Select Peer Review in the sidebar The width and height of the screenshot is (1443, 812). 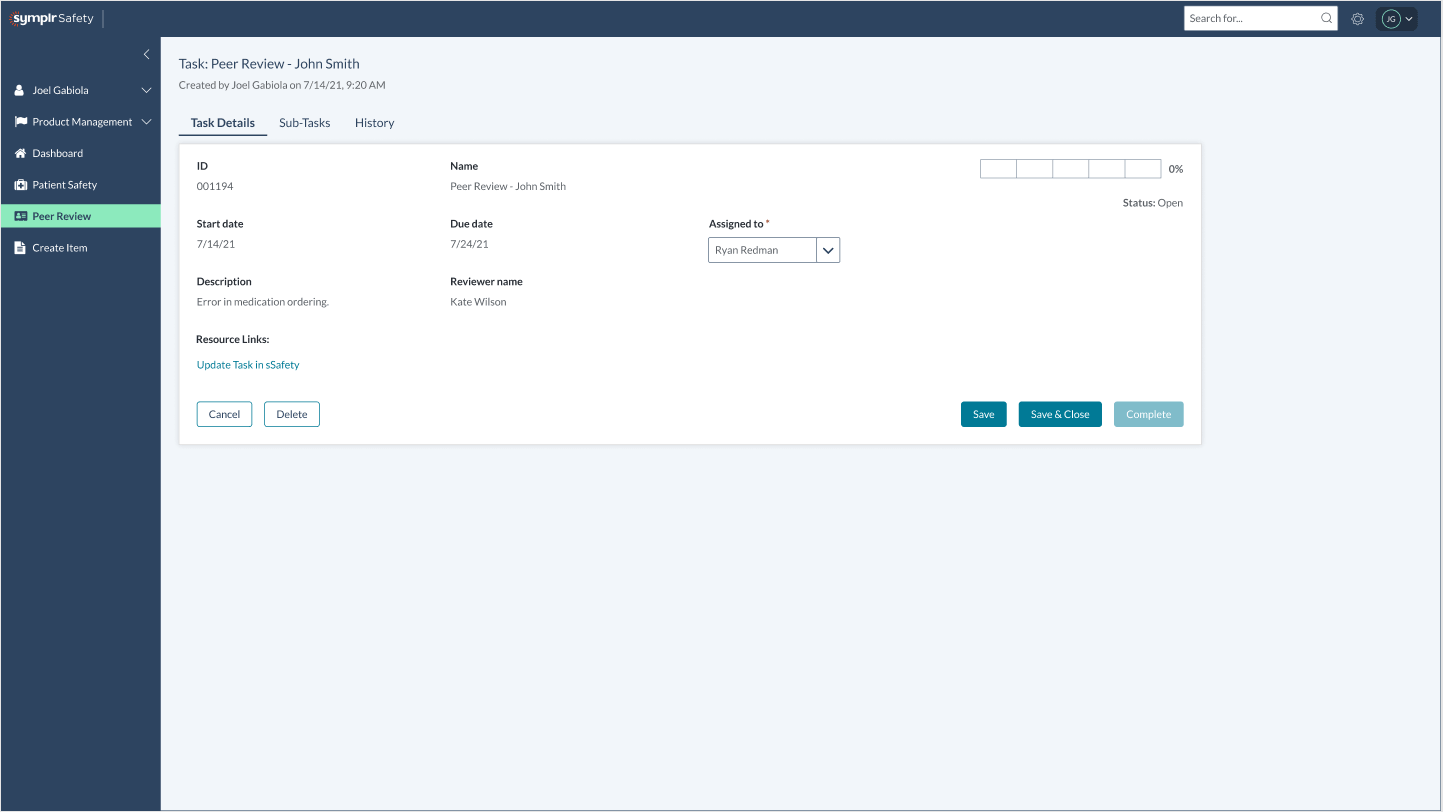[80, 216]
